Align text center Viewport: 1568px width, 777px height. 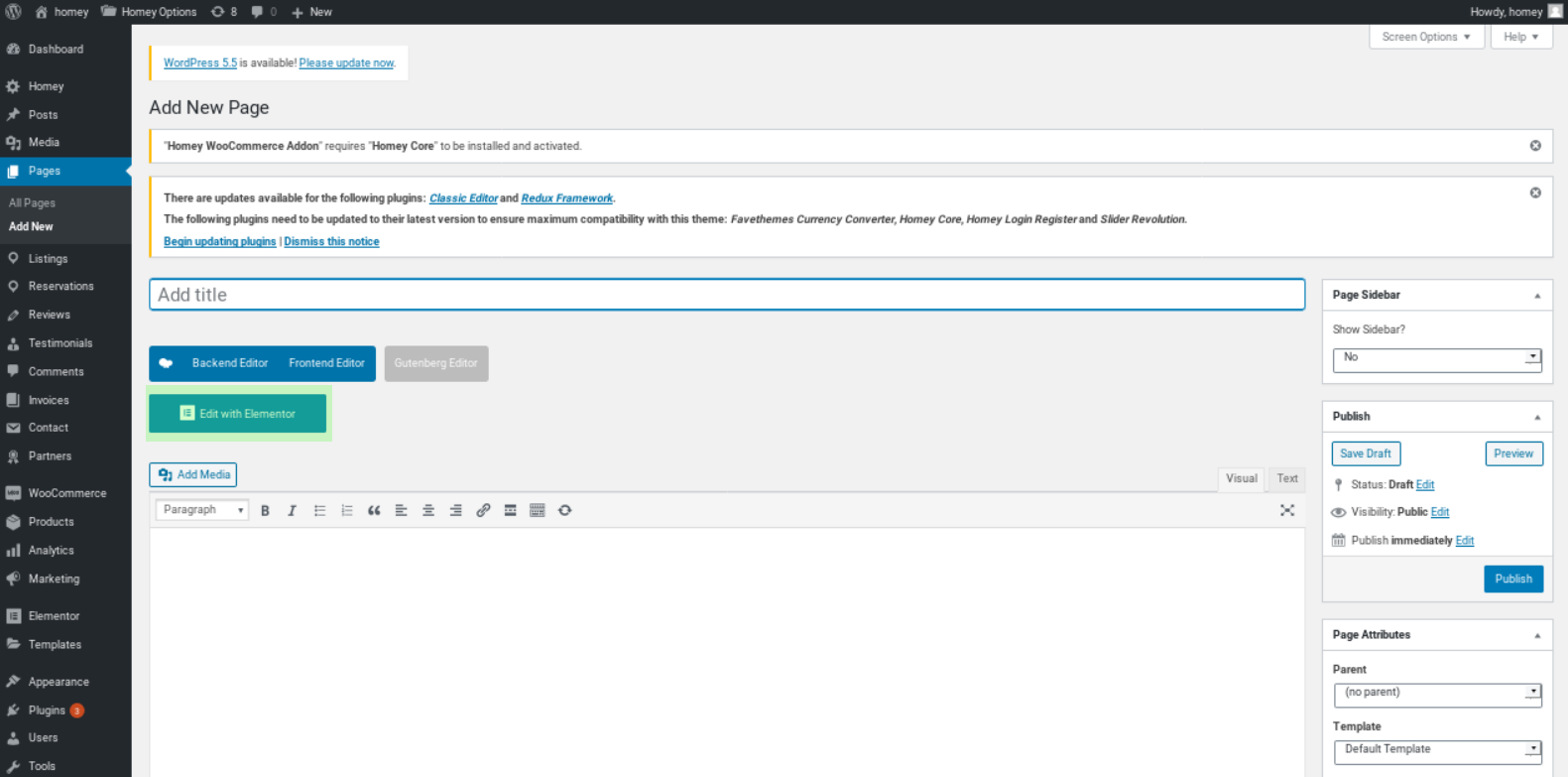click(428, 510)
